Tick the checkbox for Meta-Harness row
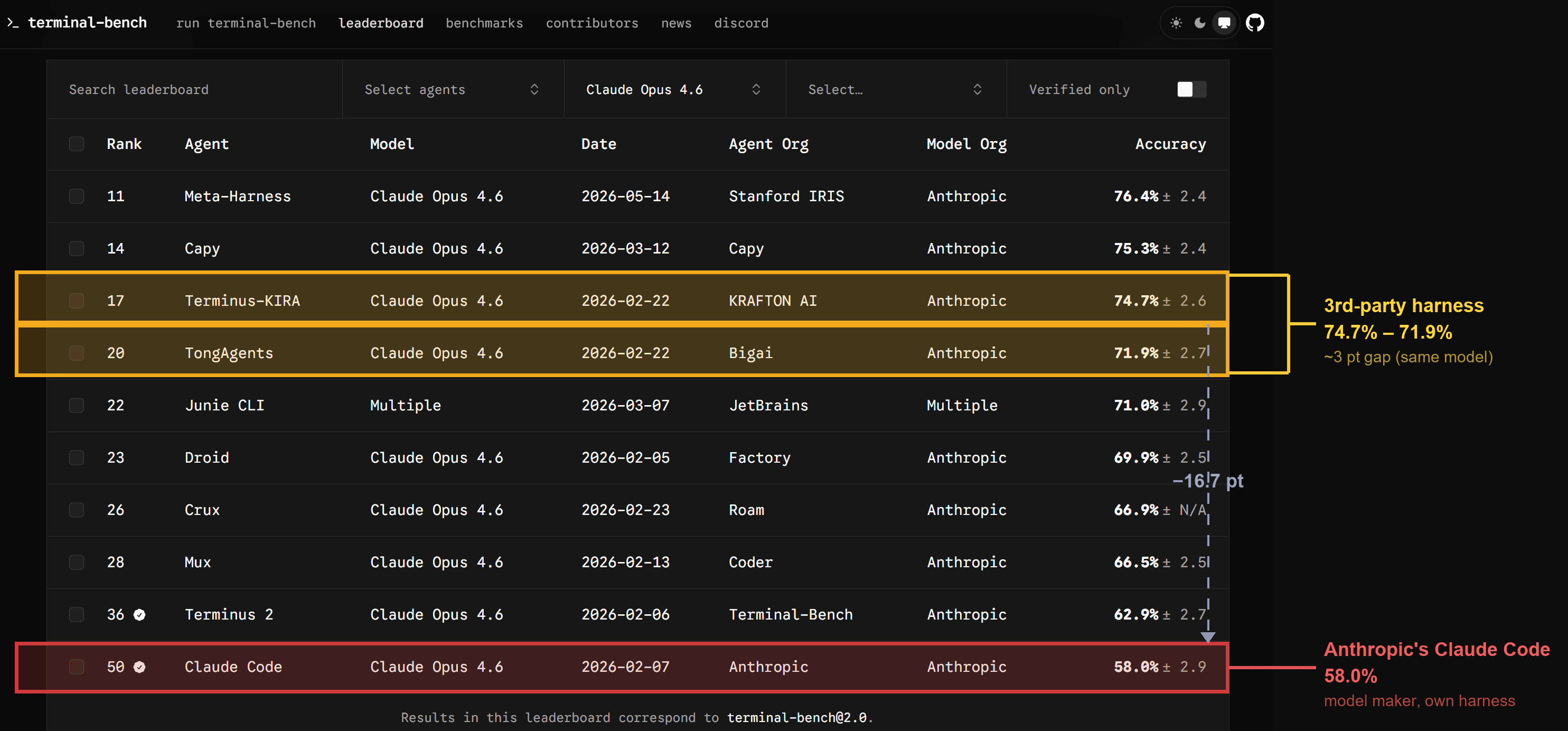This screenshot has height=731, width=1568. point(77,196)
